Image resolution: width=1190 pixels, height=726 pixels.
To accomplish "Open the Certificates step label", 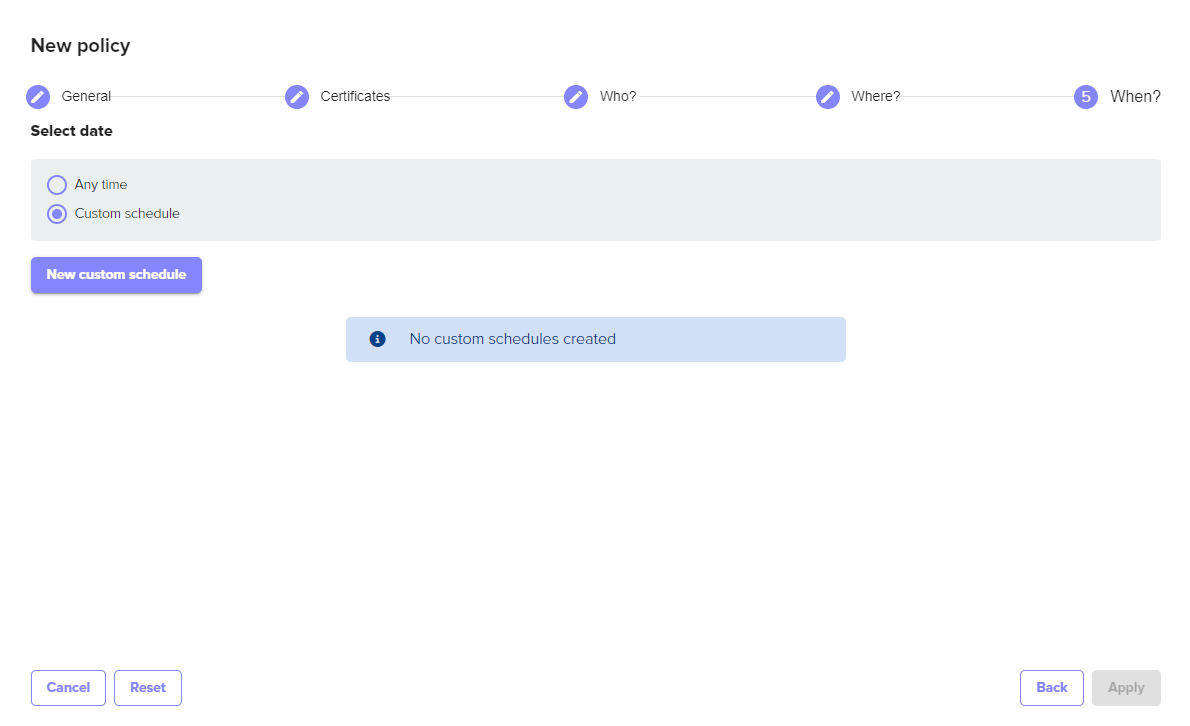I will pos(355,97).
